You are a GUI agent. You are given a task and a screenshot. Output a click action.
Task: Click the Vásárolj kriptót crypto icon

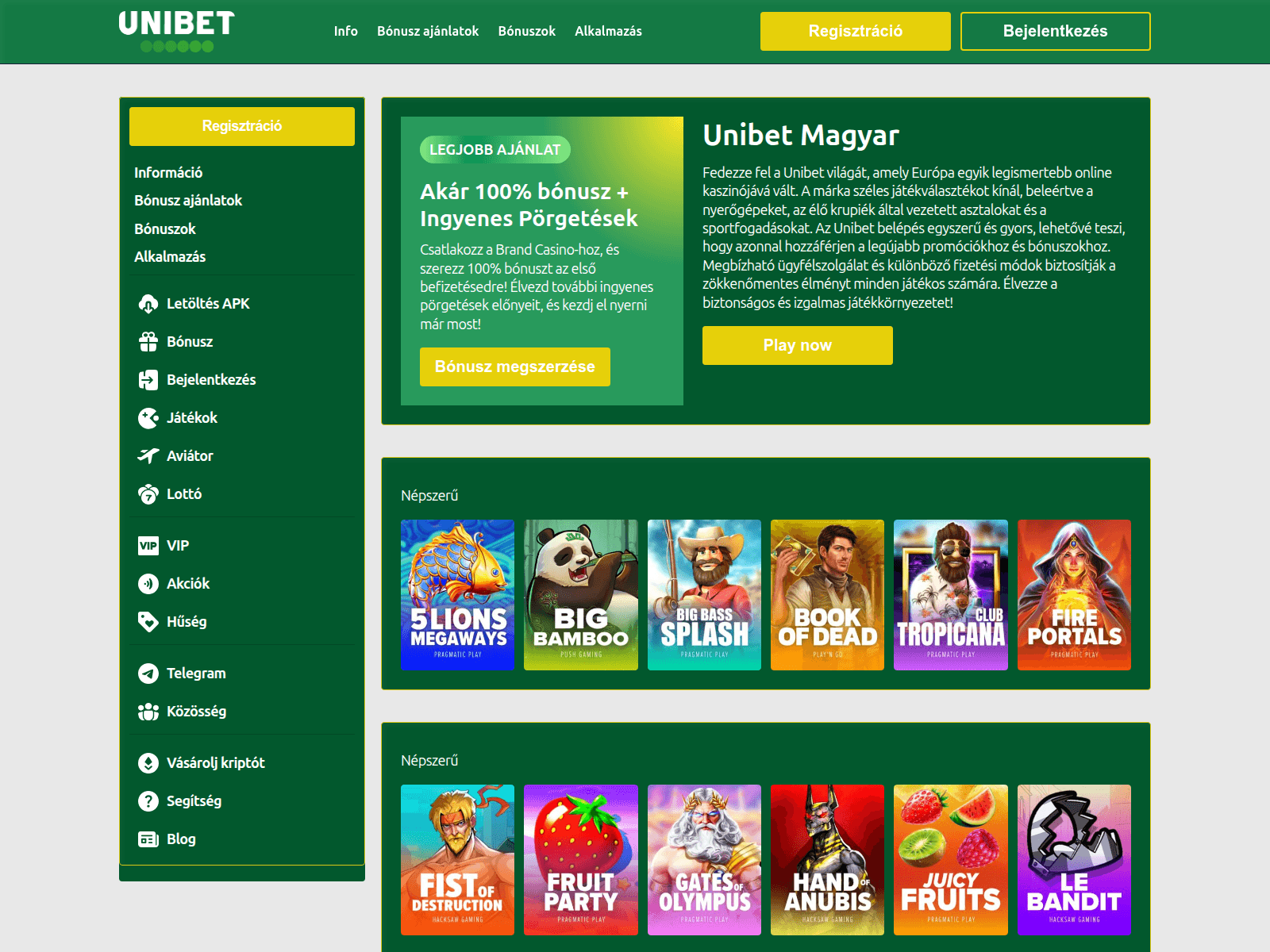148,763
